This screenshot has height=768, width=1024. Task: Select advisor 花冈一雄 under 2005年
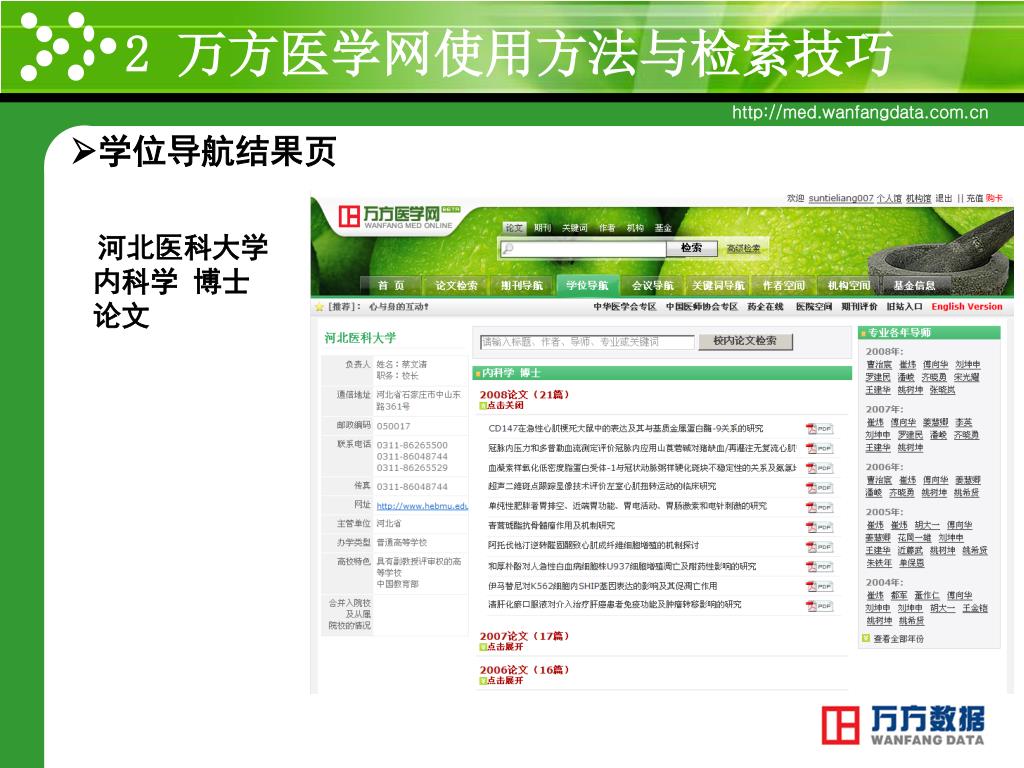tap(914, 537)
